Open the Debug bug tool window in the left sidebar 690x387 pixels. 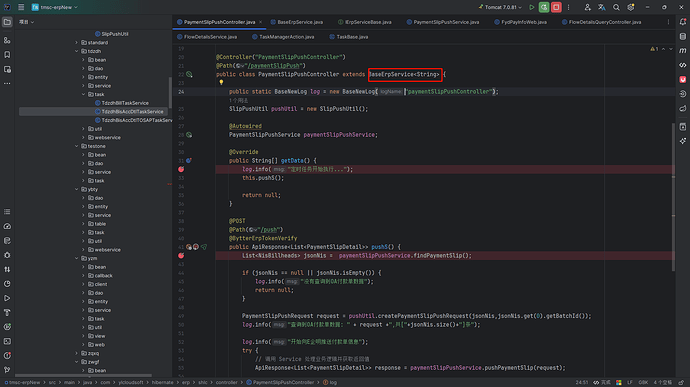(7, 255)
